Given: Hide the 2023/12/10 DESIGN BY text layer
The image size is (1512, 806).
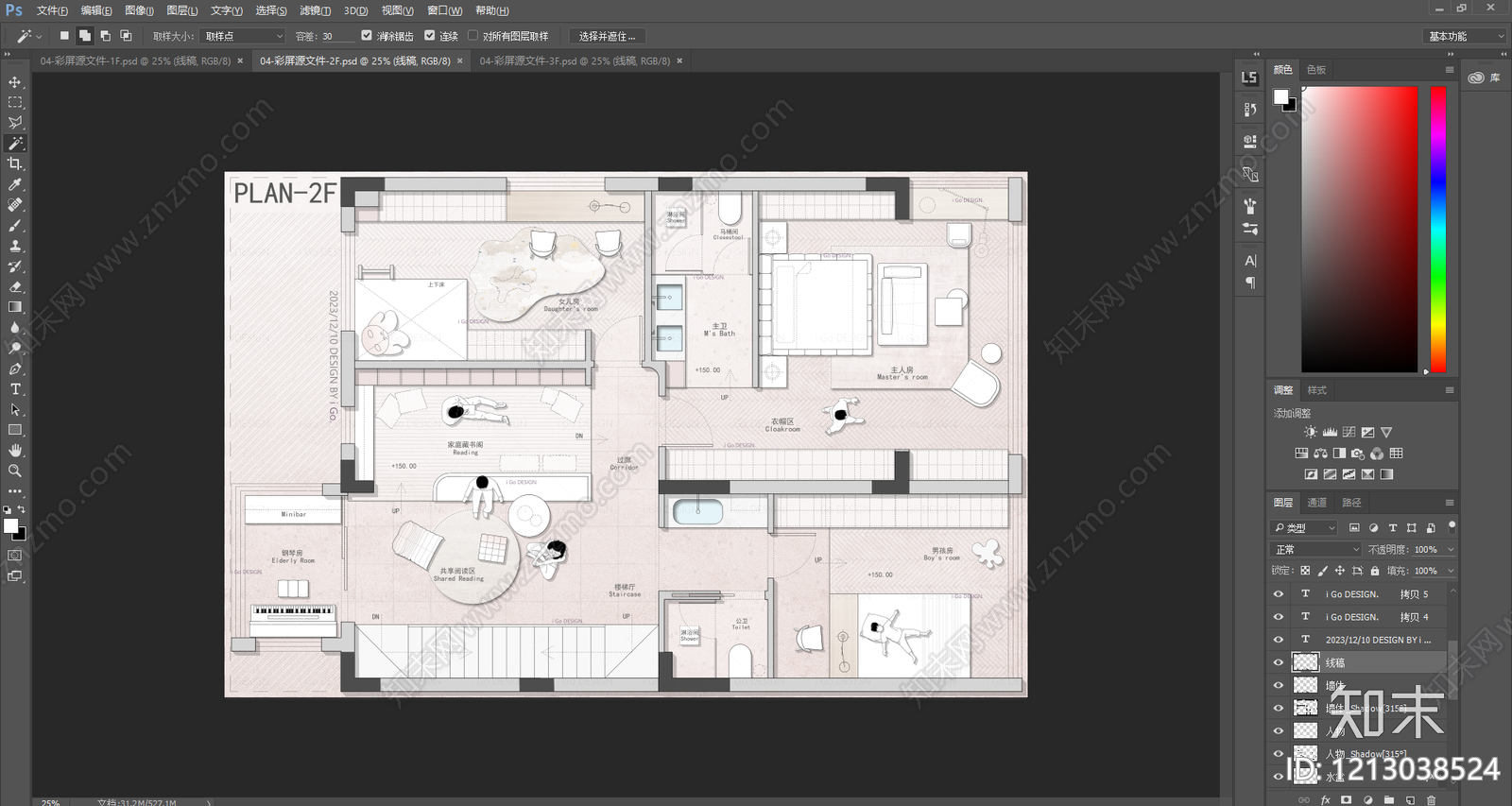Looking at the screenshot, I should tap(1279, 640).
